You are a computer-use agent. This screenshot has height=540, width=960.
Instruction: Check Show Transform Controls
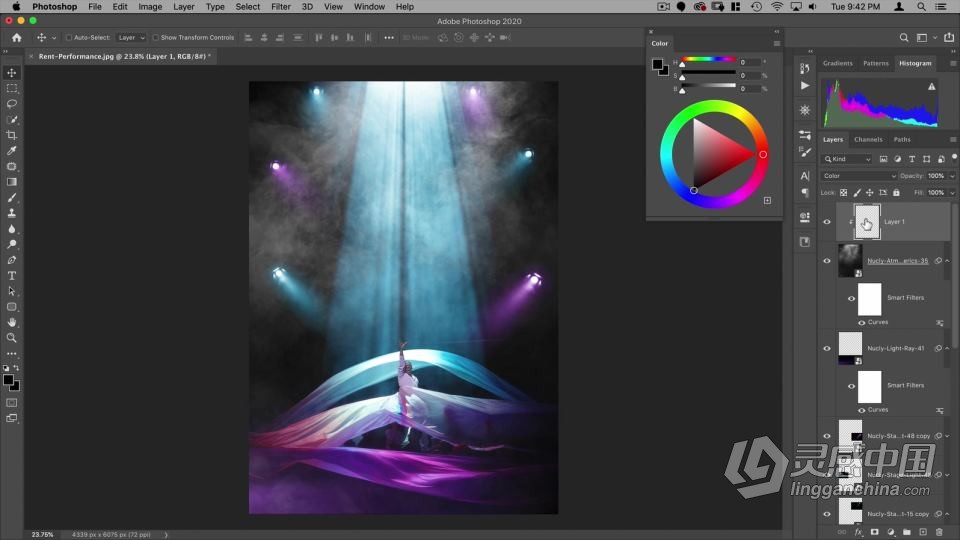click(x=156, y=38)
